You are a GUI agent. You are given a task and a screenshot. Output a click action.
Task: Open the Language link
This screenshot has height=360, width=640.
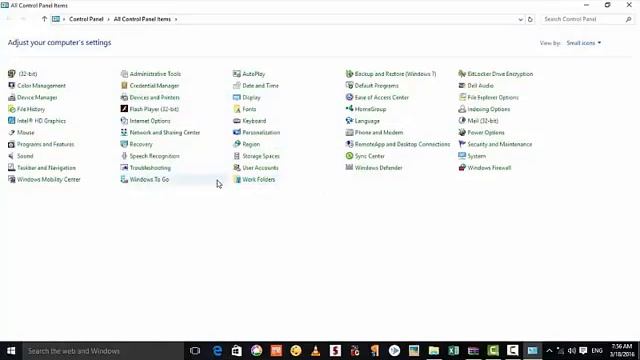(x=367, y=121)
